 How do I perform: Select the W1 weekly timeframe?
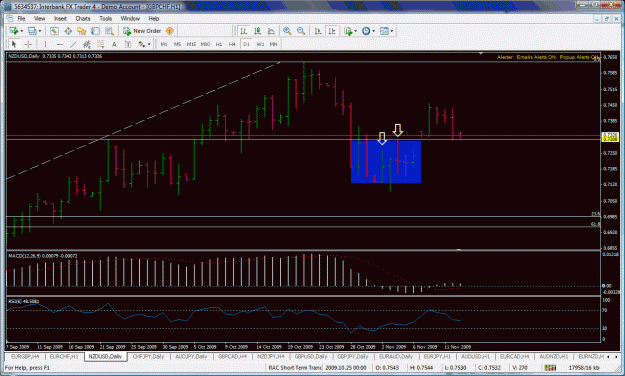260,44
